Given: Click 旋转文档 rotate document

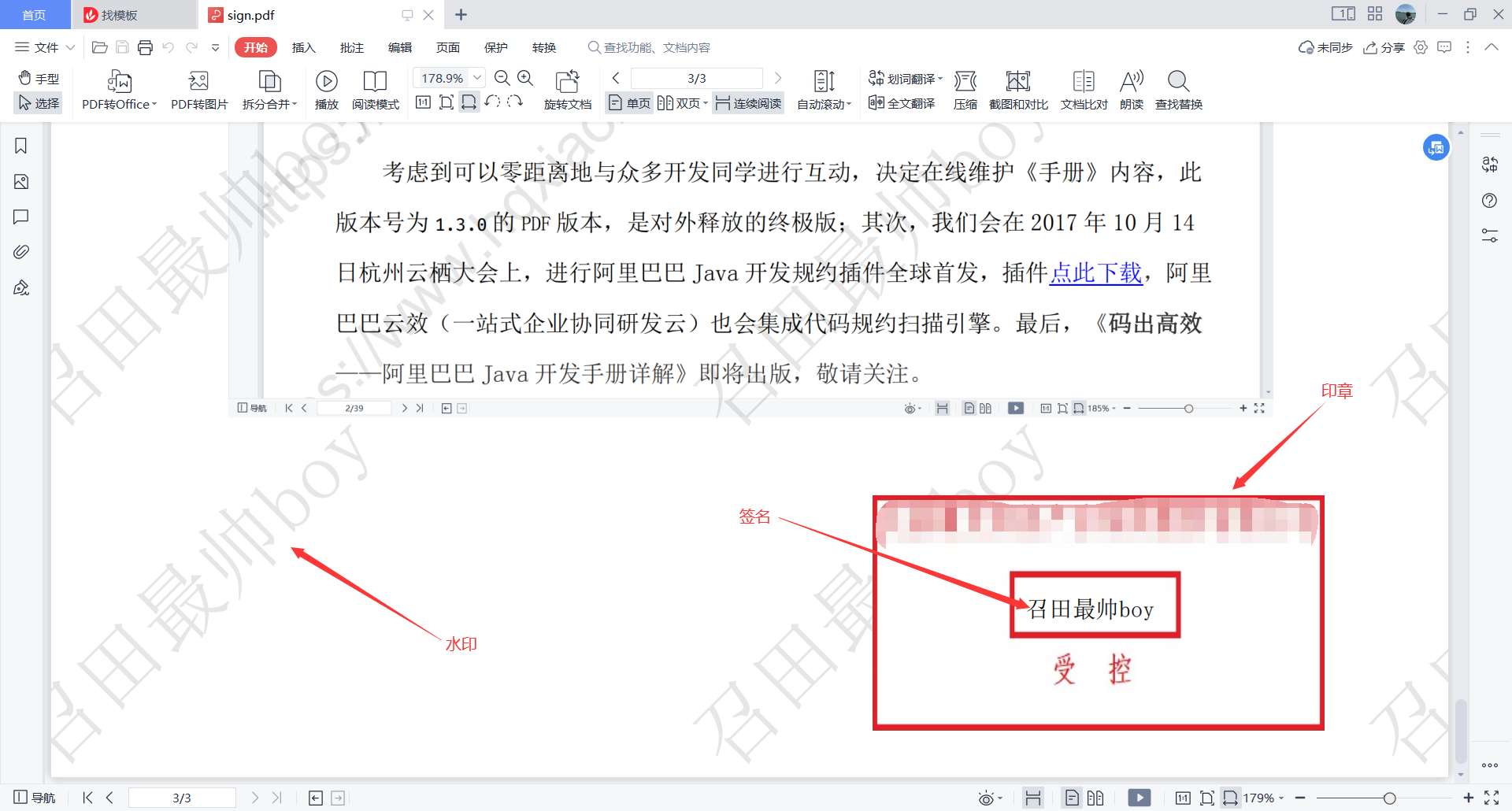Looking at the screenshot, I should pos(567,90).
